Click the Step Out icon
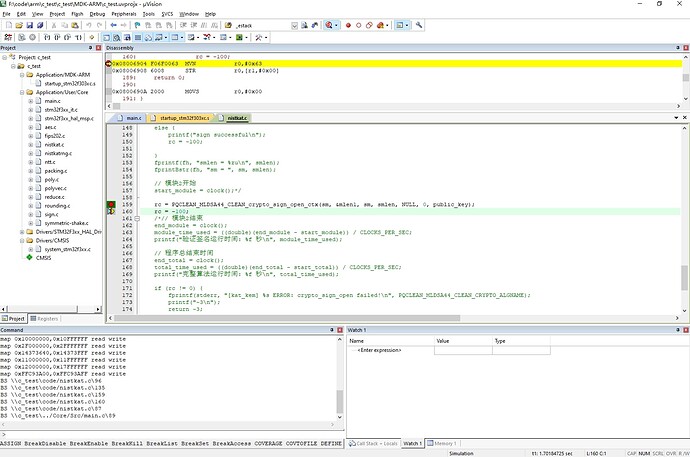690x457 pixels. tap(67, 37)
